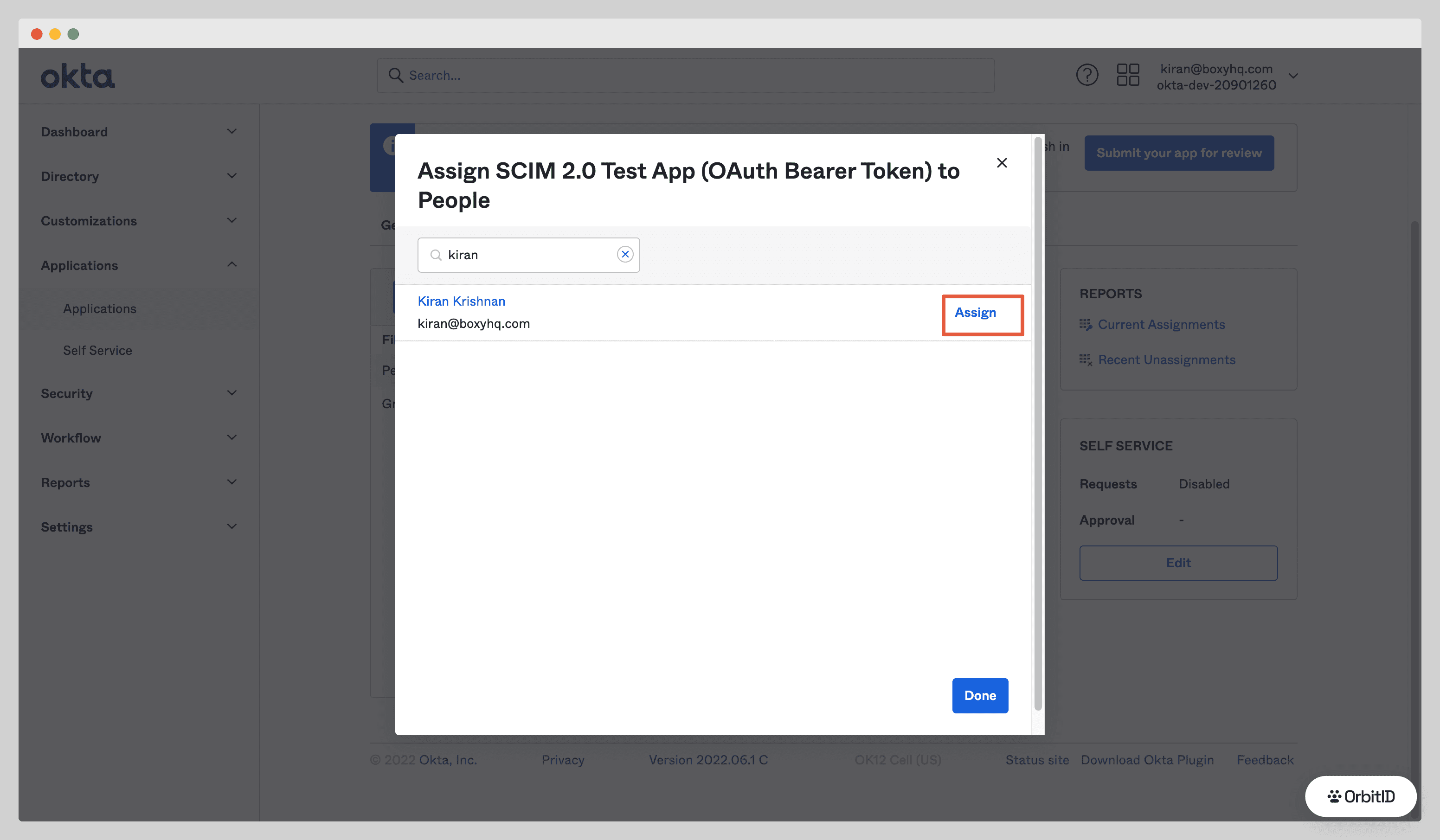1440x840 pixels.
Task: Open the Feedback footer link
Action: click(x=1265, y=760)
